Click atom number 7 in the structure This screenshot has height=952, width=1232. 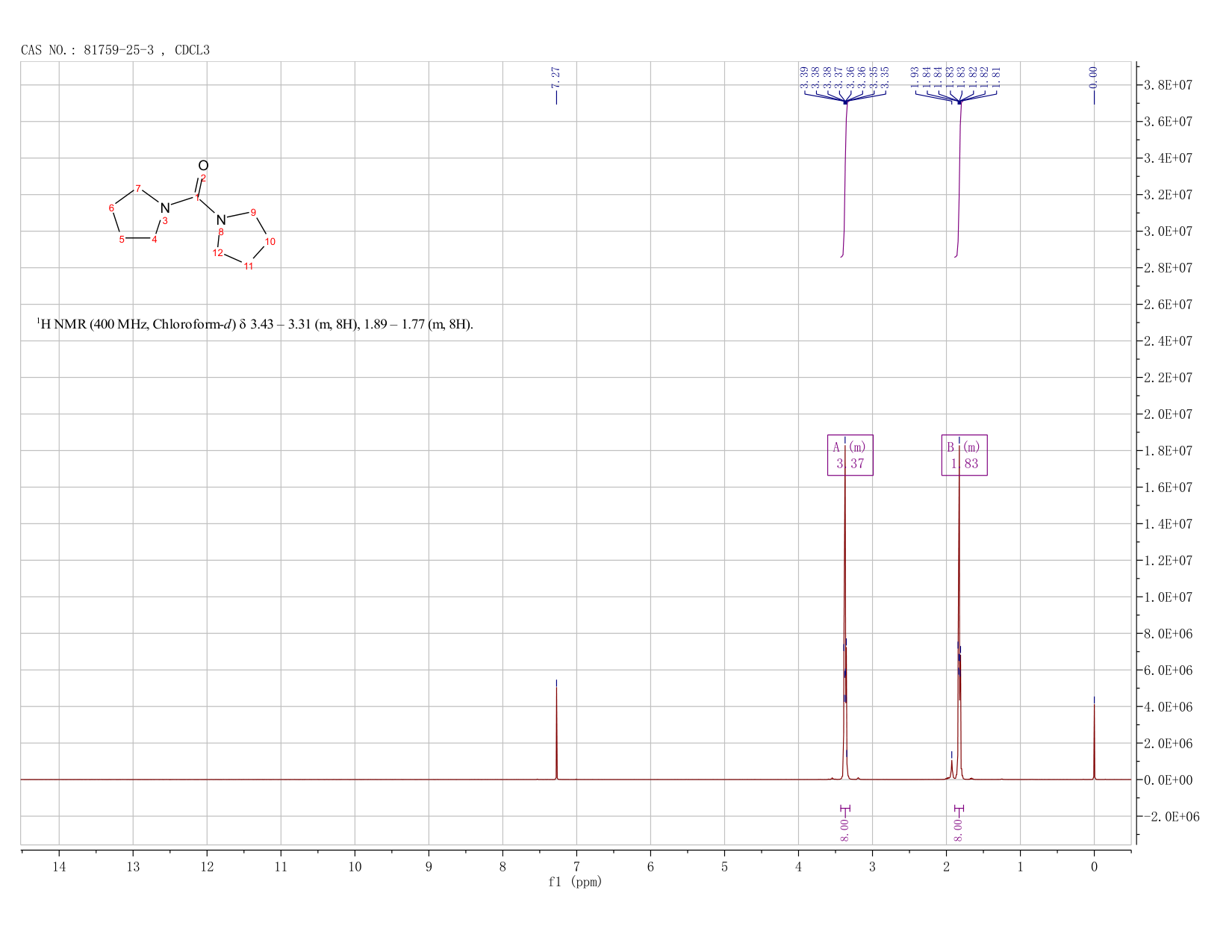pyautogui.click(x=138, y=188)
